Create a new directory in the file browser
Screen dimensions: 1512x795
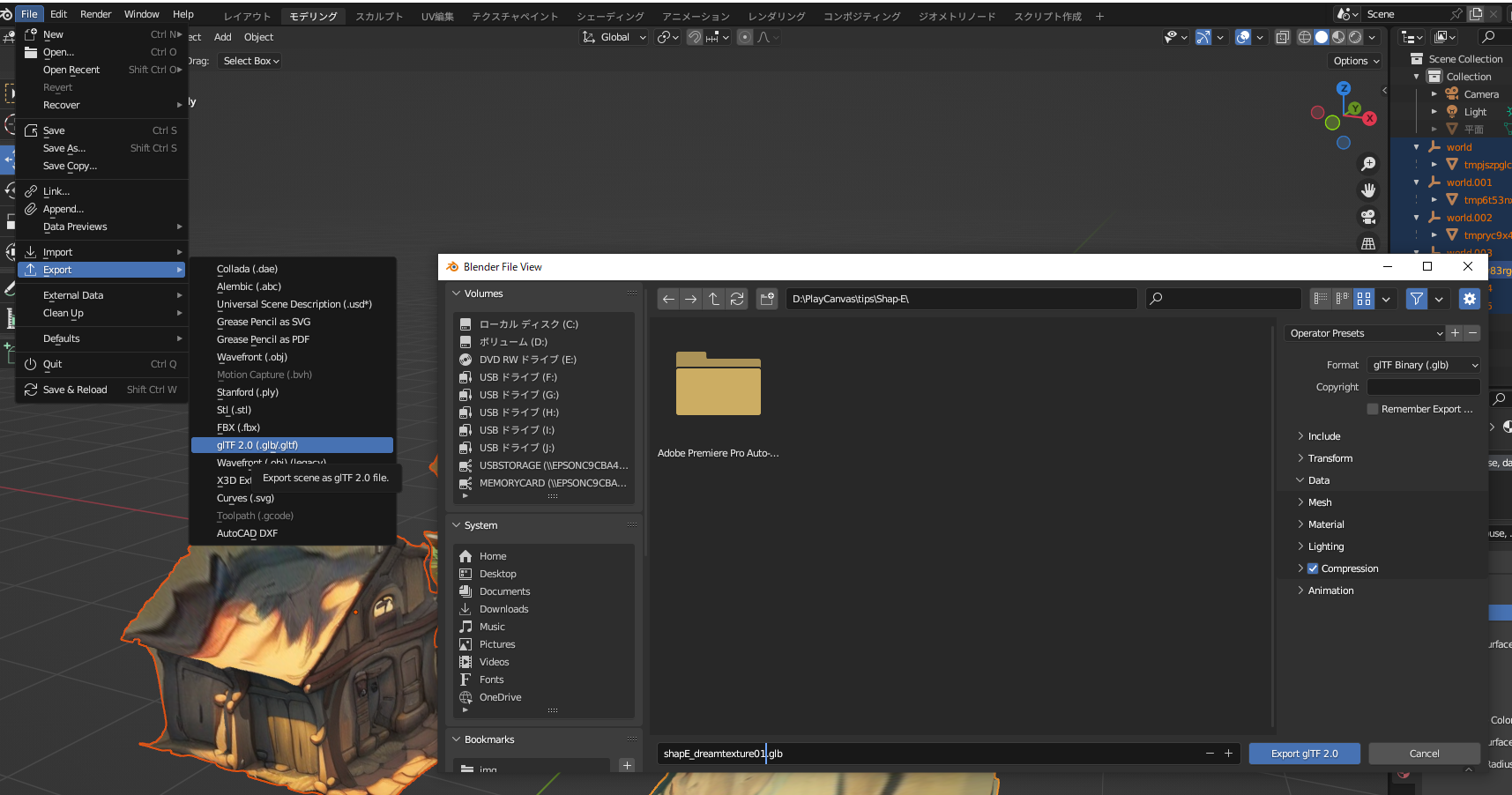click(766, 299)
